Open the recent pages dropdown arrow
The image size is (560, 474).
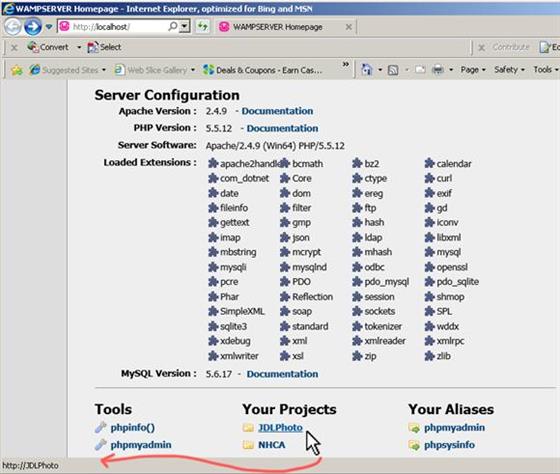coord(49,27)
